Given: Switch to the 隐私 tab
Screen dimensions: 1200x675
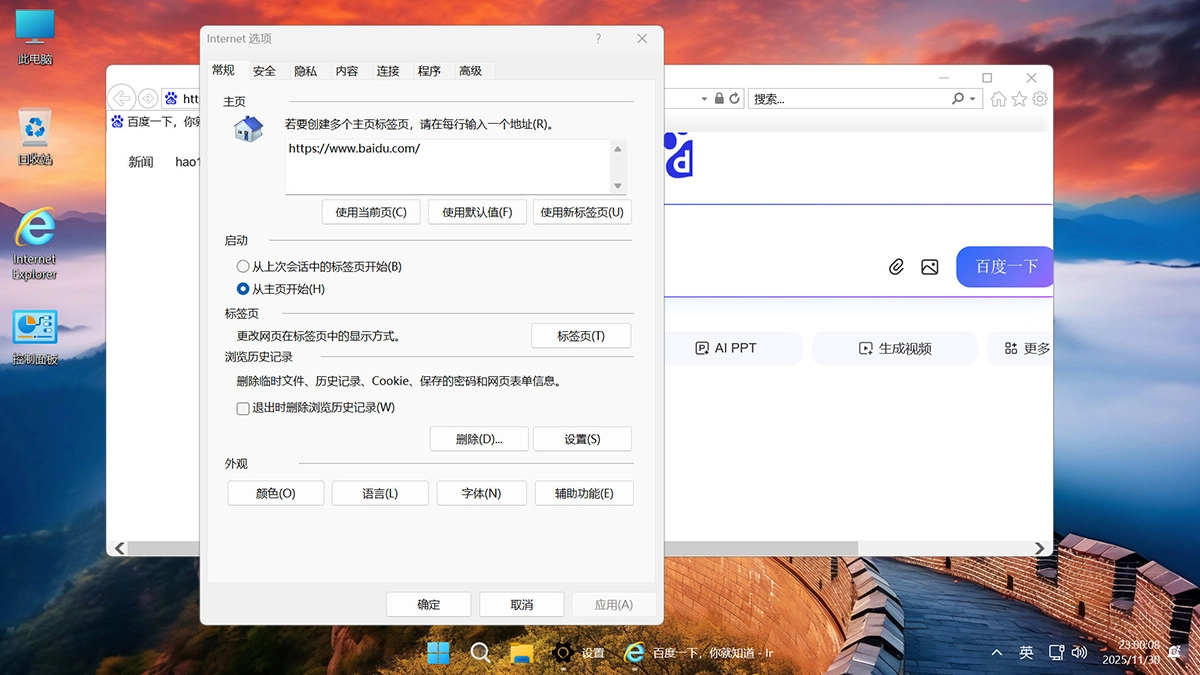Looking at the screenshot, I should pos(305,71).
